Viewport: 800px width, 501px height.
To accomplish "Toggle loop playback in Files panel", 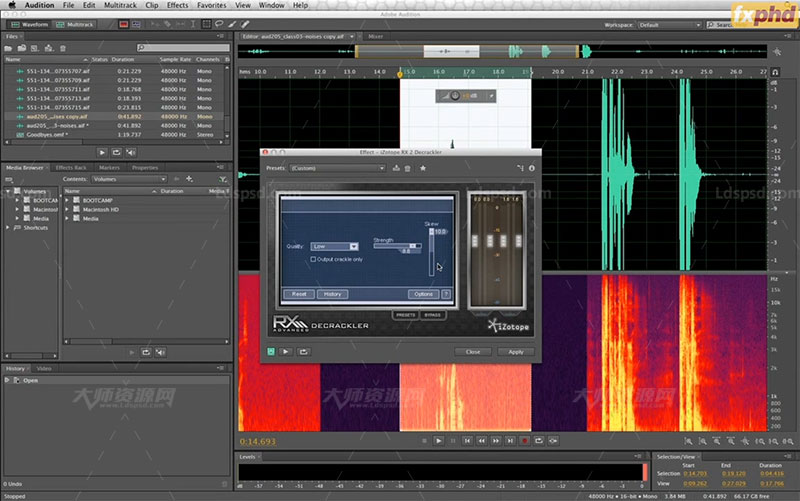I will click(x=116, y=152).
